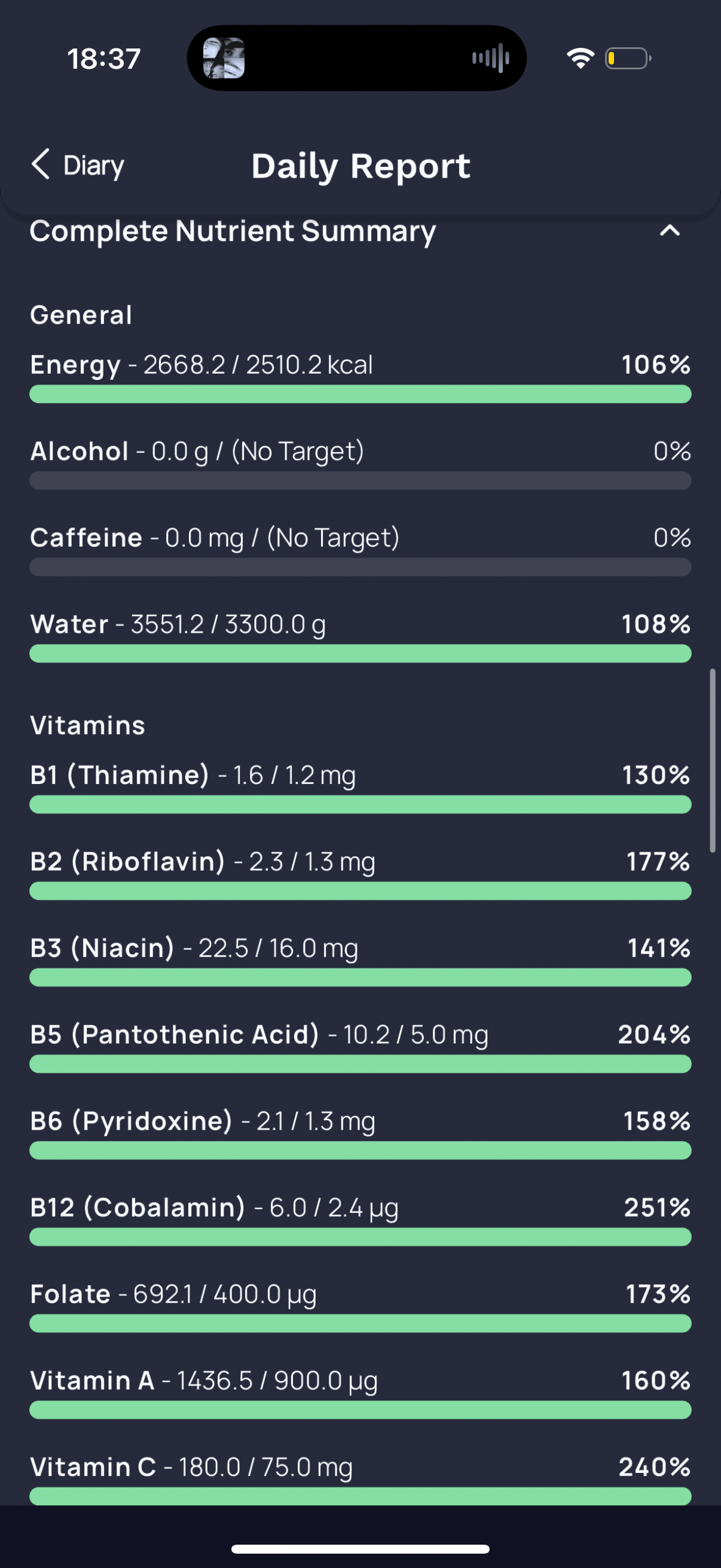Tap the Alcohol progress bar

(x=360, y=480)
